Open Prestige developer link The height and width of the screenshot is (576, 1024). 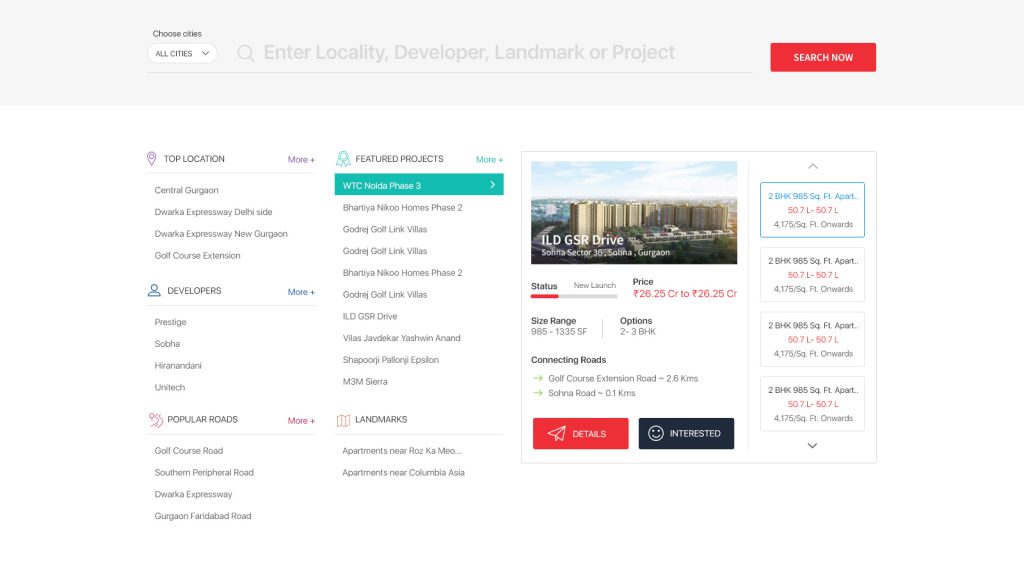pos(170,322)
